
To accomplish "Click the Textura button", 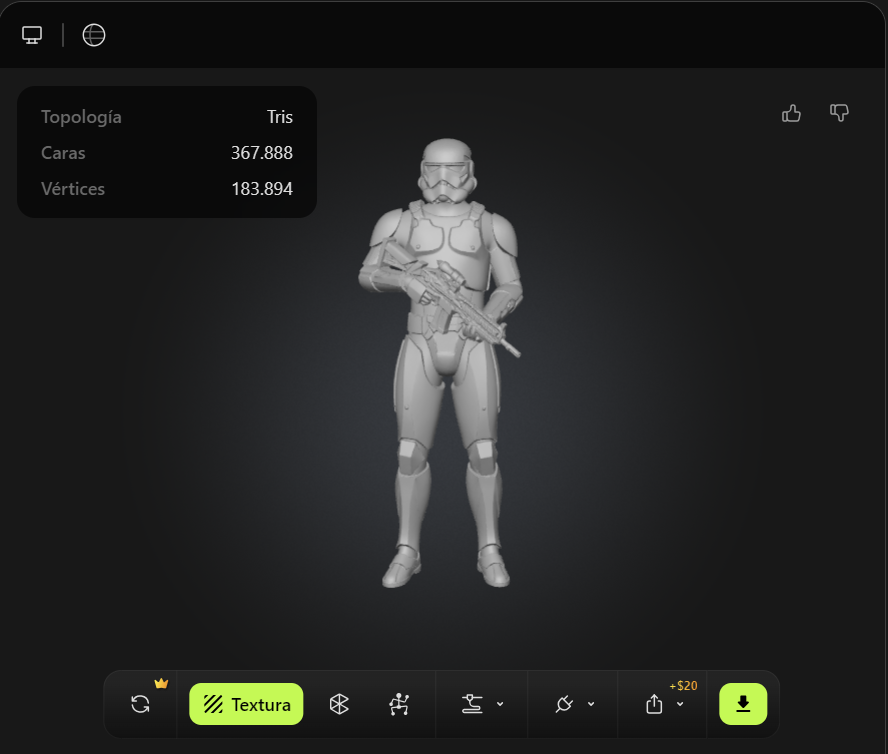I will click(x=246, y=704).
